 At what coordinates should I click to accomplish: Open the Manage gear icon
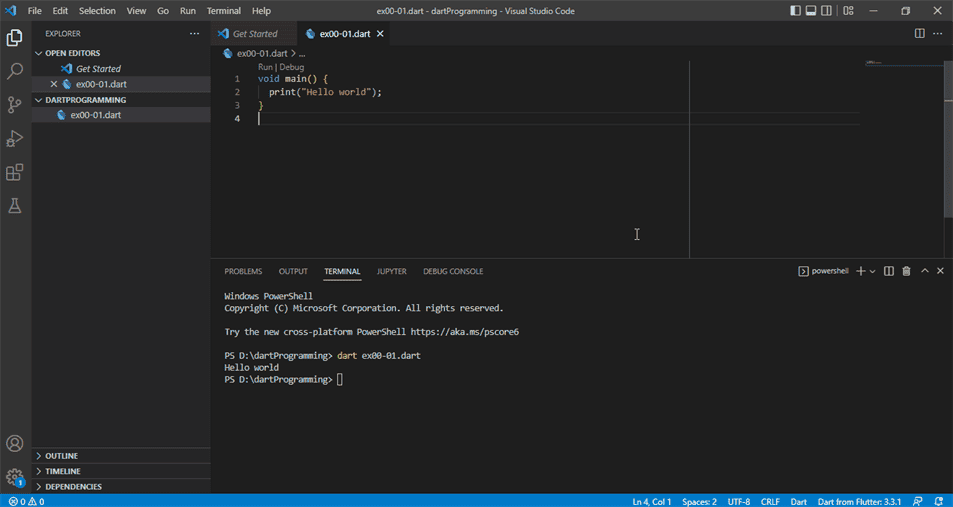15,477
